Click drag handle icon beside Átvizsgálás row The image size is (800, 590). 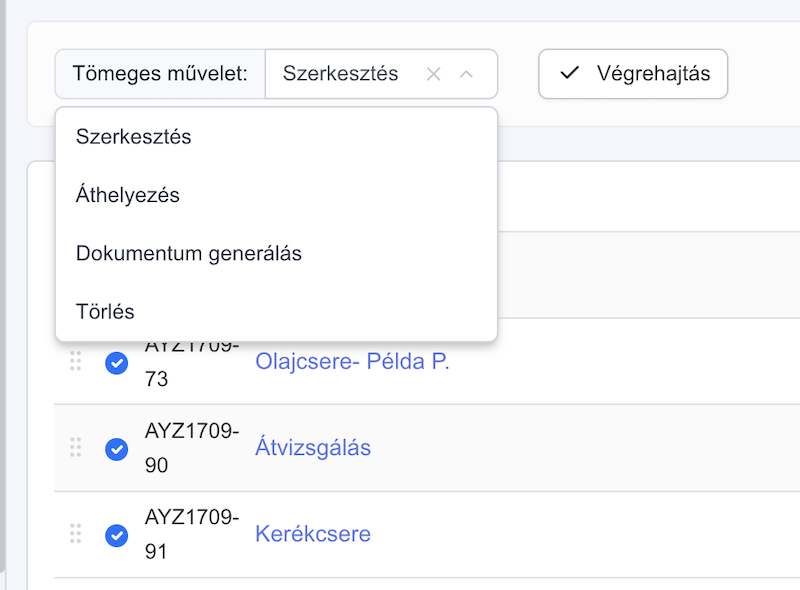(x=76, y=447)
